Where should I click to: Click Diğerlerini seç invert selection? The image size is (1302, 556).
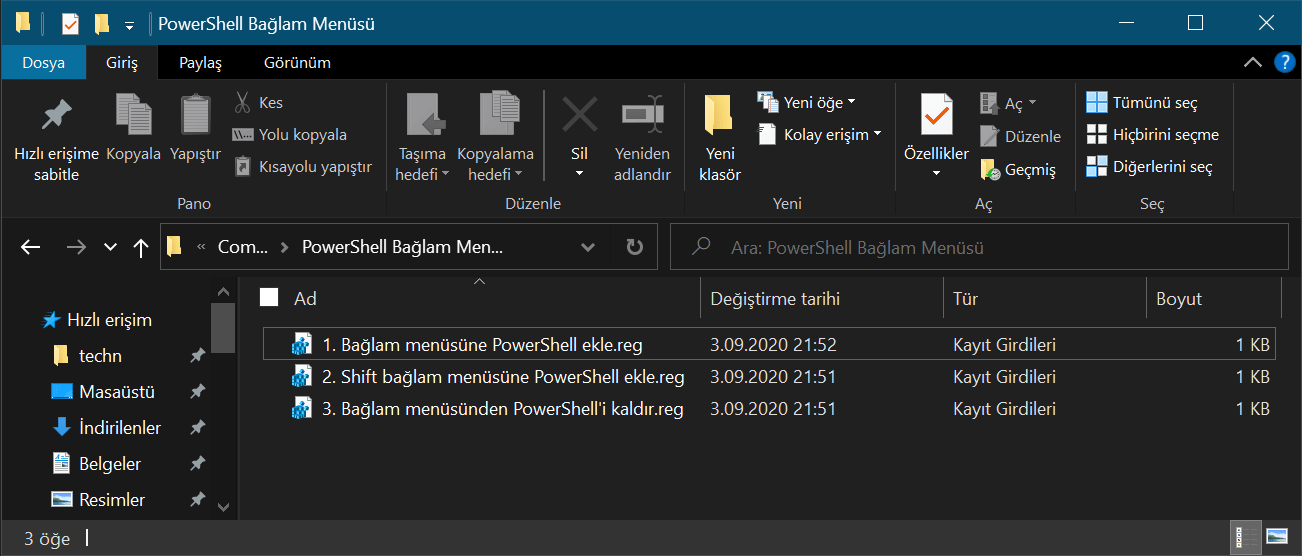pyautogui.click(x=1150, y=166)
